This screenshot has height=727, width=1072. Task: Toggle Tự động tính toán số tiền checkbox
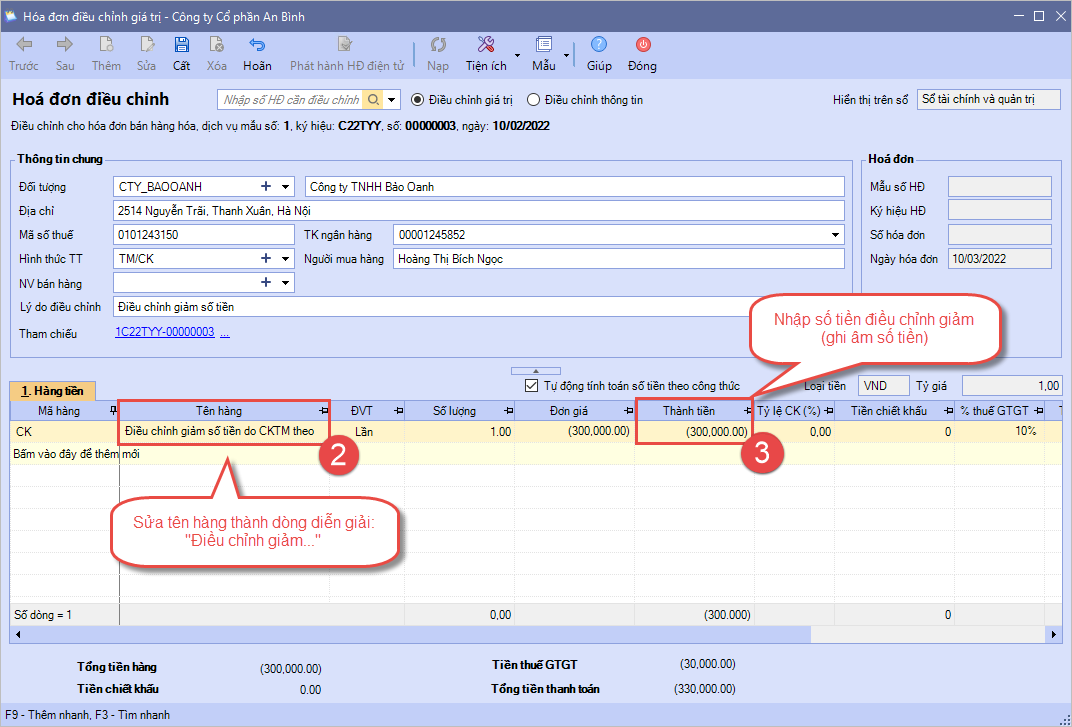click(x=532, y=386)
